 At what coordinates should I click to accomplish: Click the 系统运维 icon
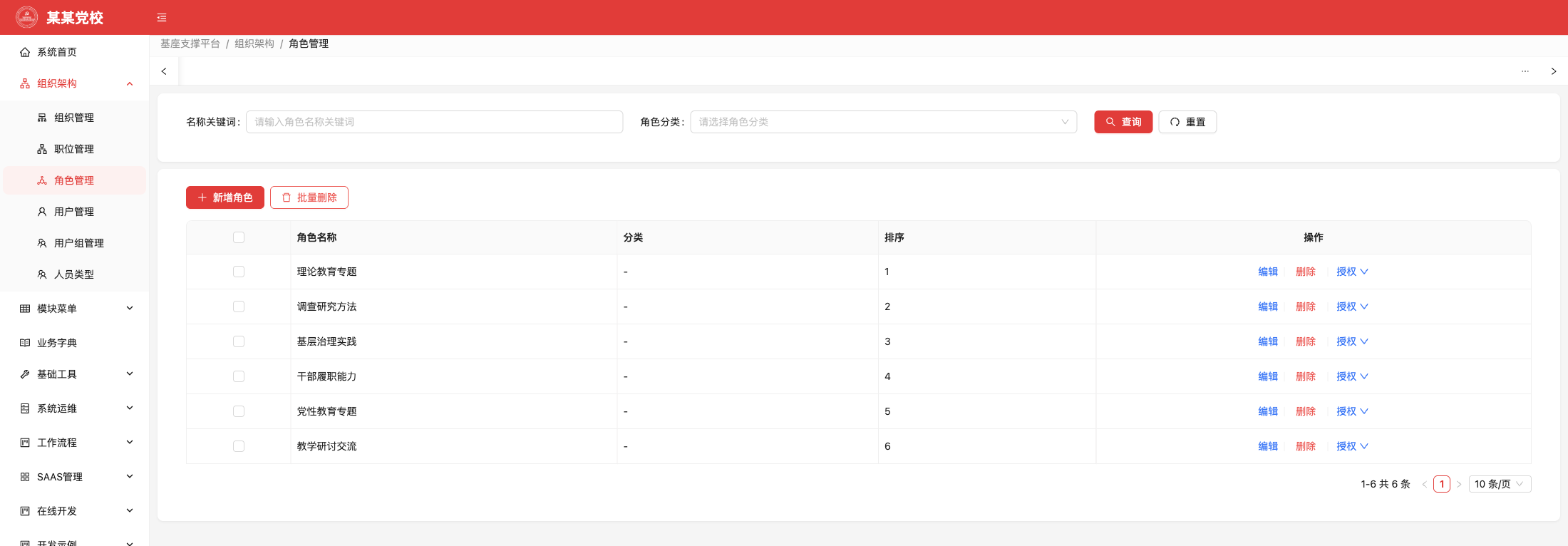pyautogui.click(x=25, y=408)
